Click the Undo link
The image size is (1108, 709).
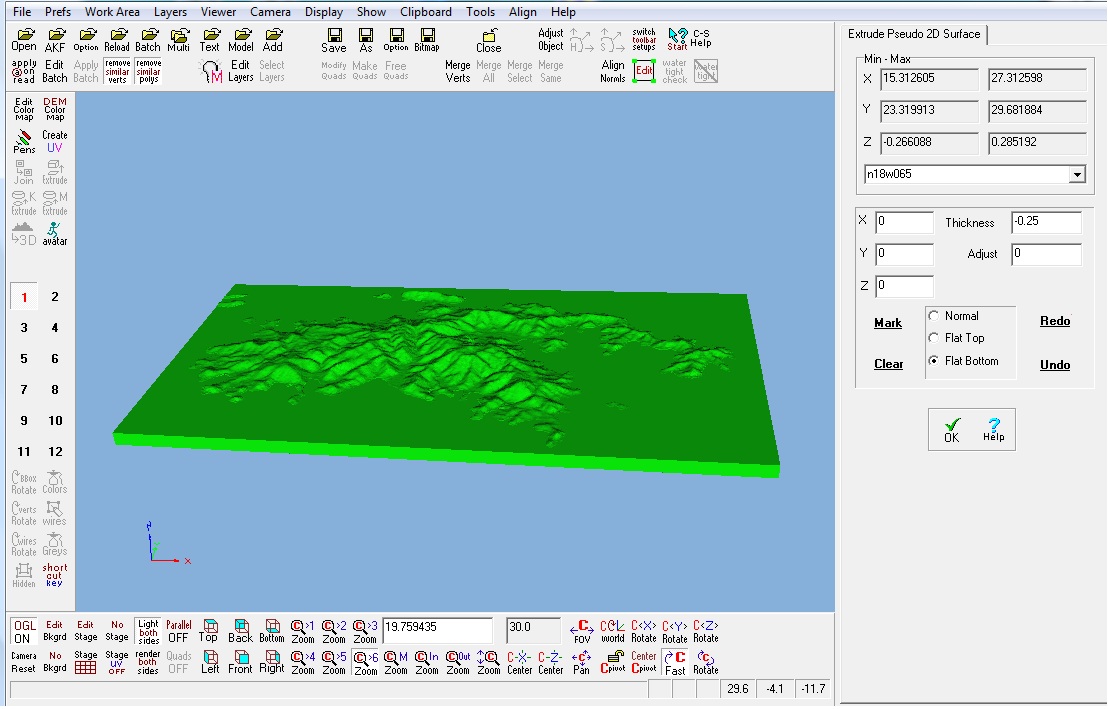click(x=1054, y=365)
